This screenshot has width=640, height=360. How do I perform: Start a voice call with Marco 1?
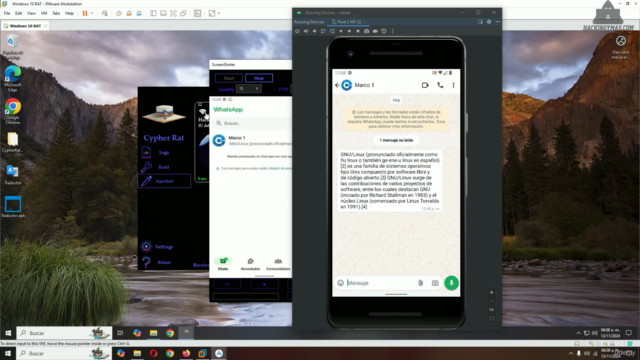point(440,85)
